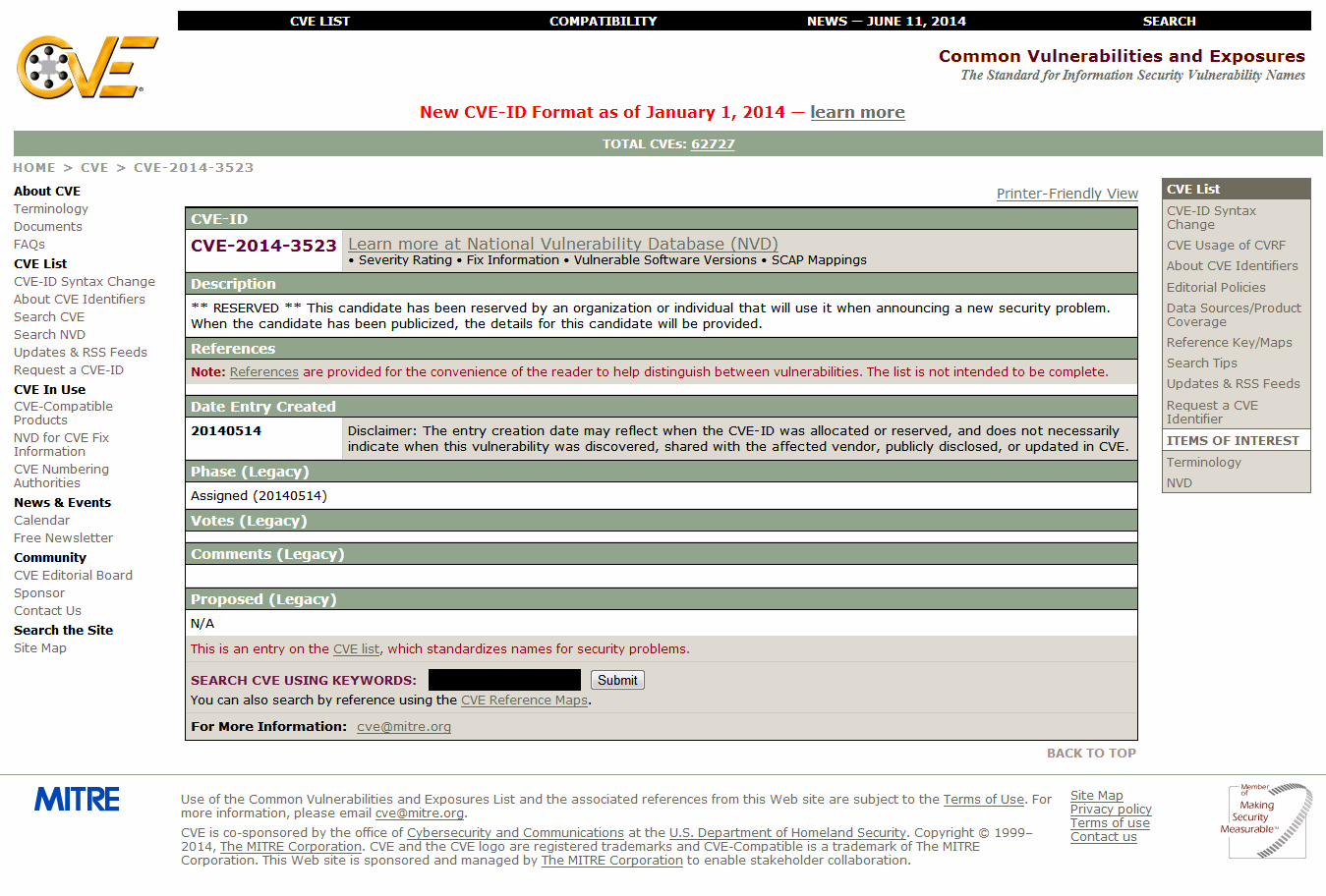Jump using BACK TO TOP link
The image size is (1326, 896).
[1091, 754]
